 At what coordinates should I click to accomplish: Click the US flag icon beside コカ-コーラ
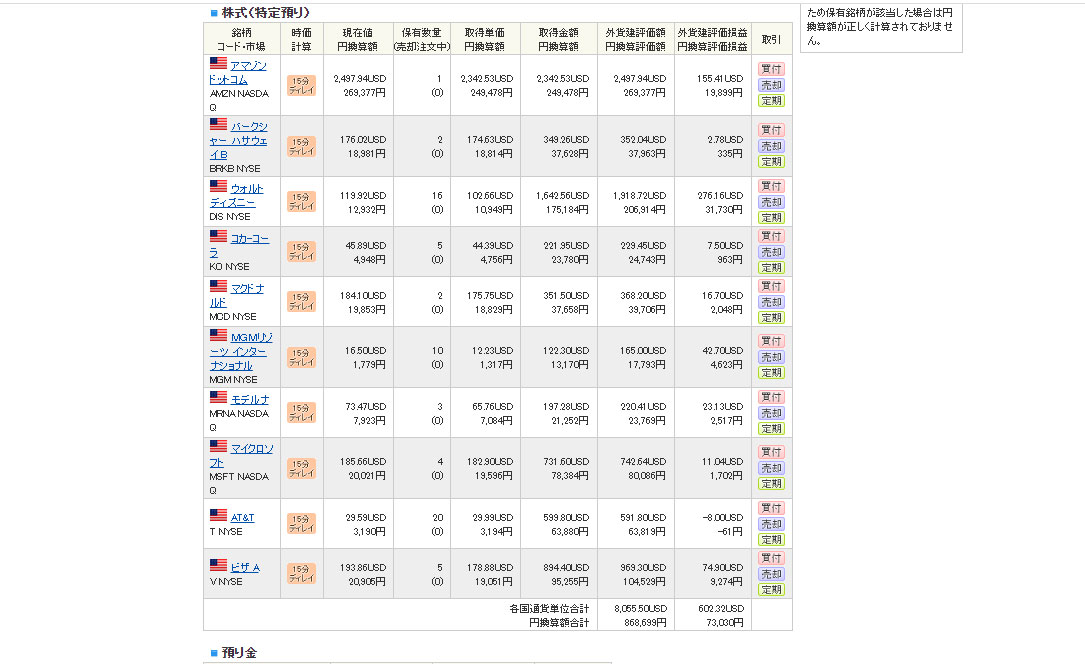point(218,236)
